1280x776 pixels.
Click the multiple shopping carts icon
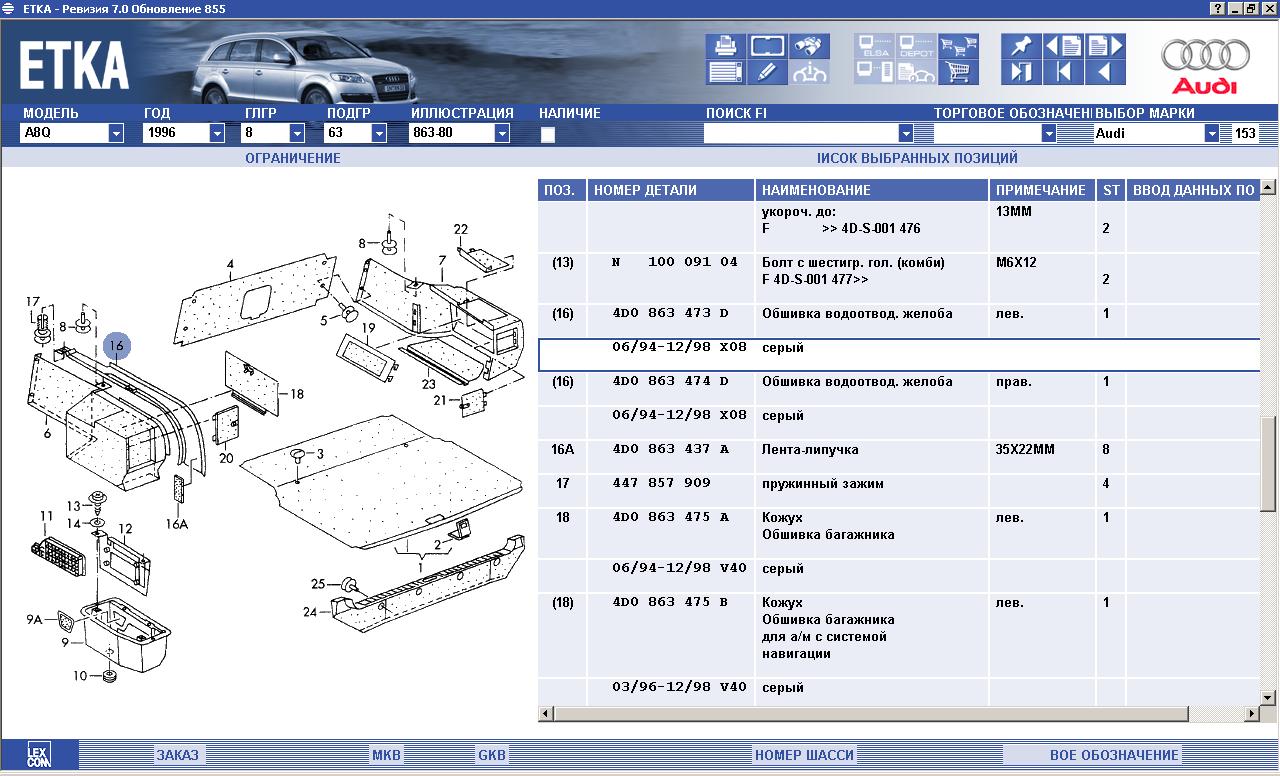pyautogui.click(x=959, y=46)
